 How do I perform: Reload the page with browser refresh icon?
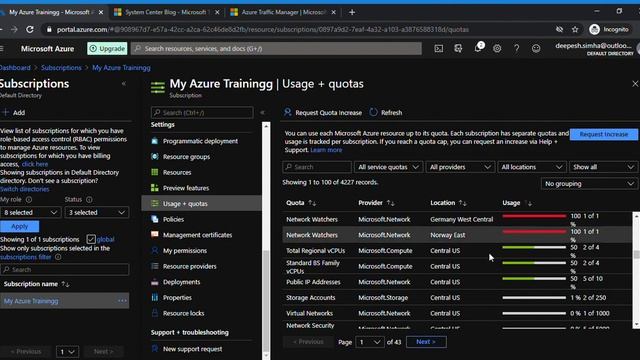(x=30, y=29)
